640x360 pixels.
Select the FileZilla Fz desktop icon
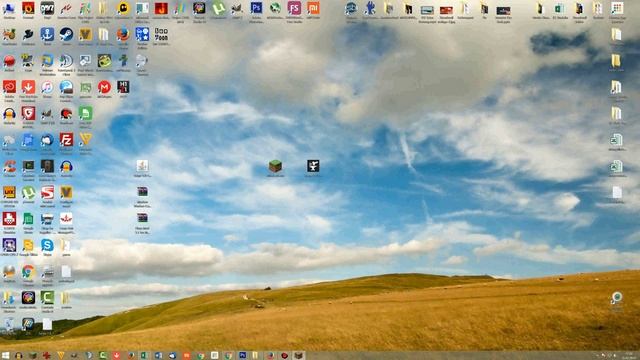click(x=66, y=140)
